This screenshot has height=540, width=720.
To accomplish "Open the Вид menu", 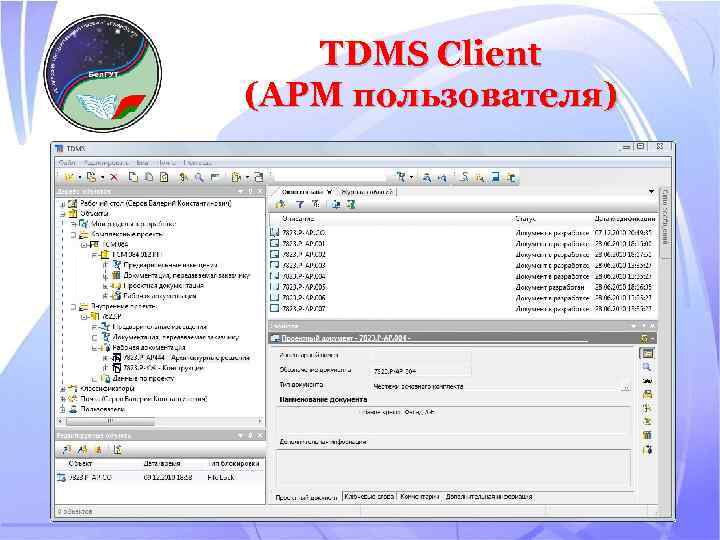I will point(143,163).
